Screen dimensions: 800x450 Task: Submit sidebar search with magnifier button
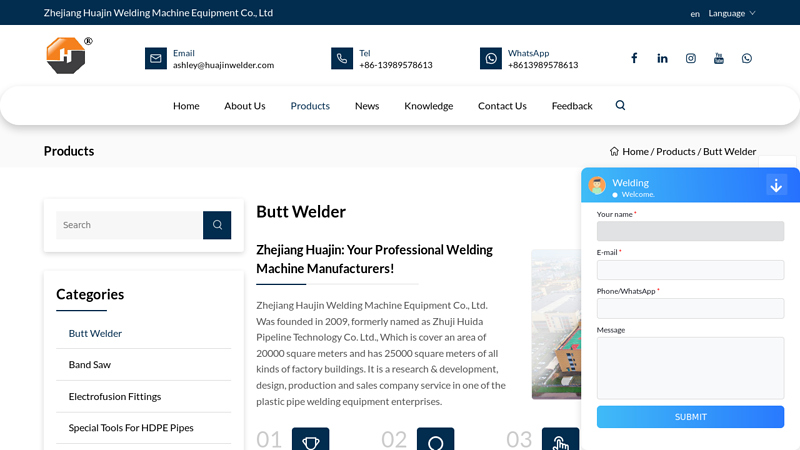pos(217,225)
